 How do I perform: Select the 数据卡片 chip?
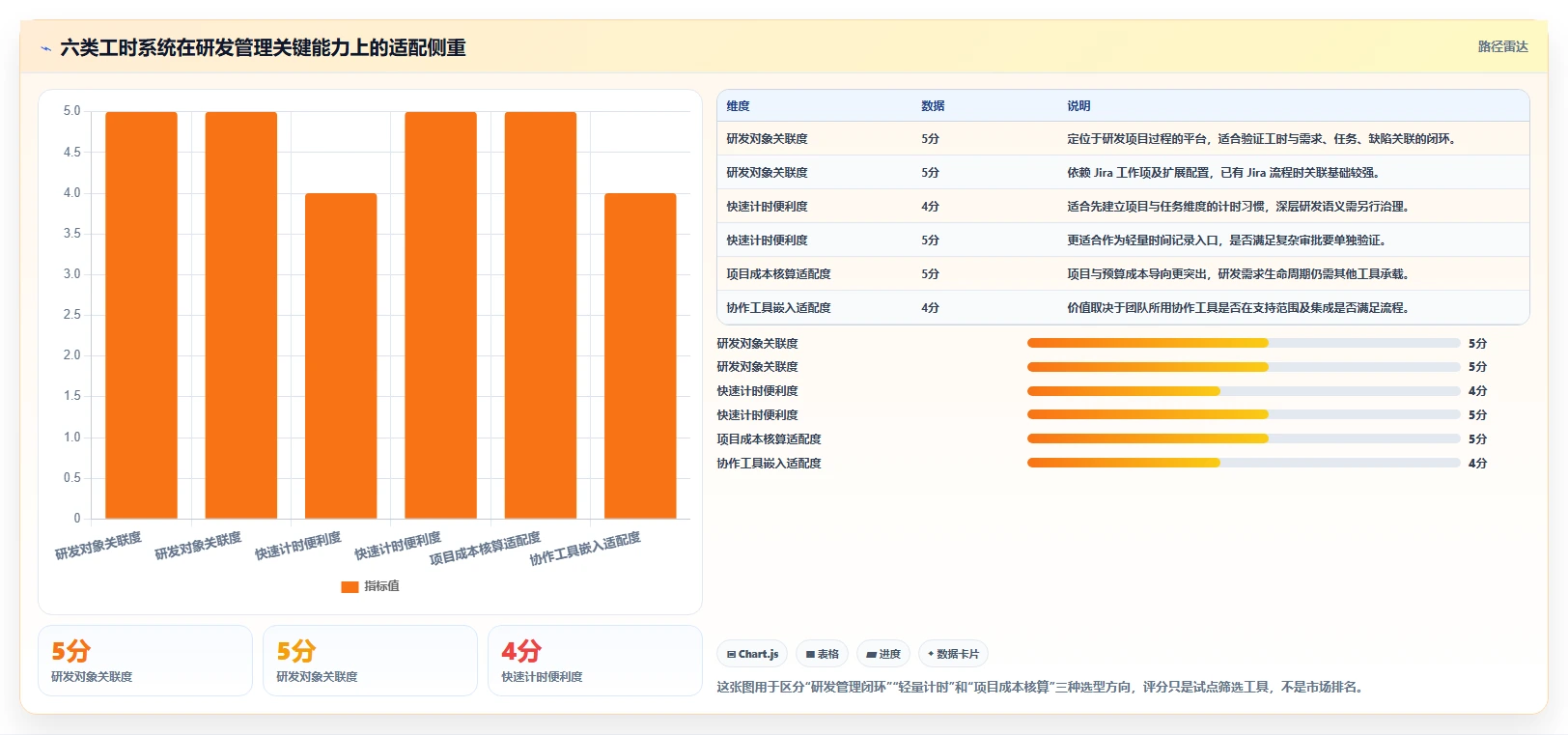pyautogui.click(x=953, y=654)
